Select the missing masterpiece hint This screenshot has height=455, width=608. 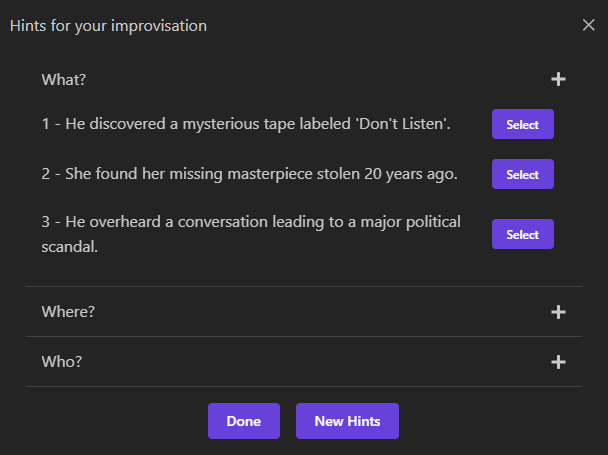tap(522, 174)
